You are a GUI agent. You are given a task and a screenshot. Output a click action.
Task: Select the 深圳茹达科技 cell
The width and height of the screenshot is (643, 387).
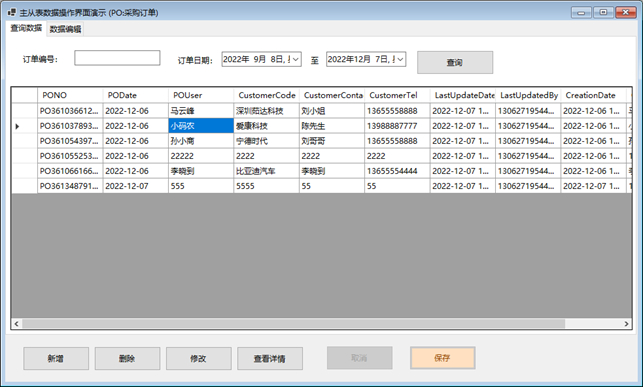tap(267, 111)
